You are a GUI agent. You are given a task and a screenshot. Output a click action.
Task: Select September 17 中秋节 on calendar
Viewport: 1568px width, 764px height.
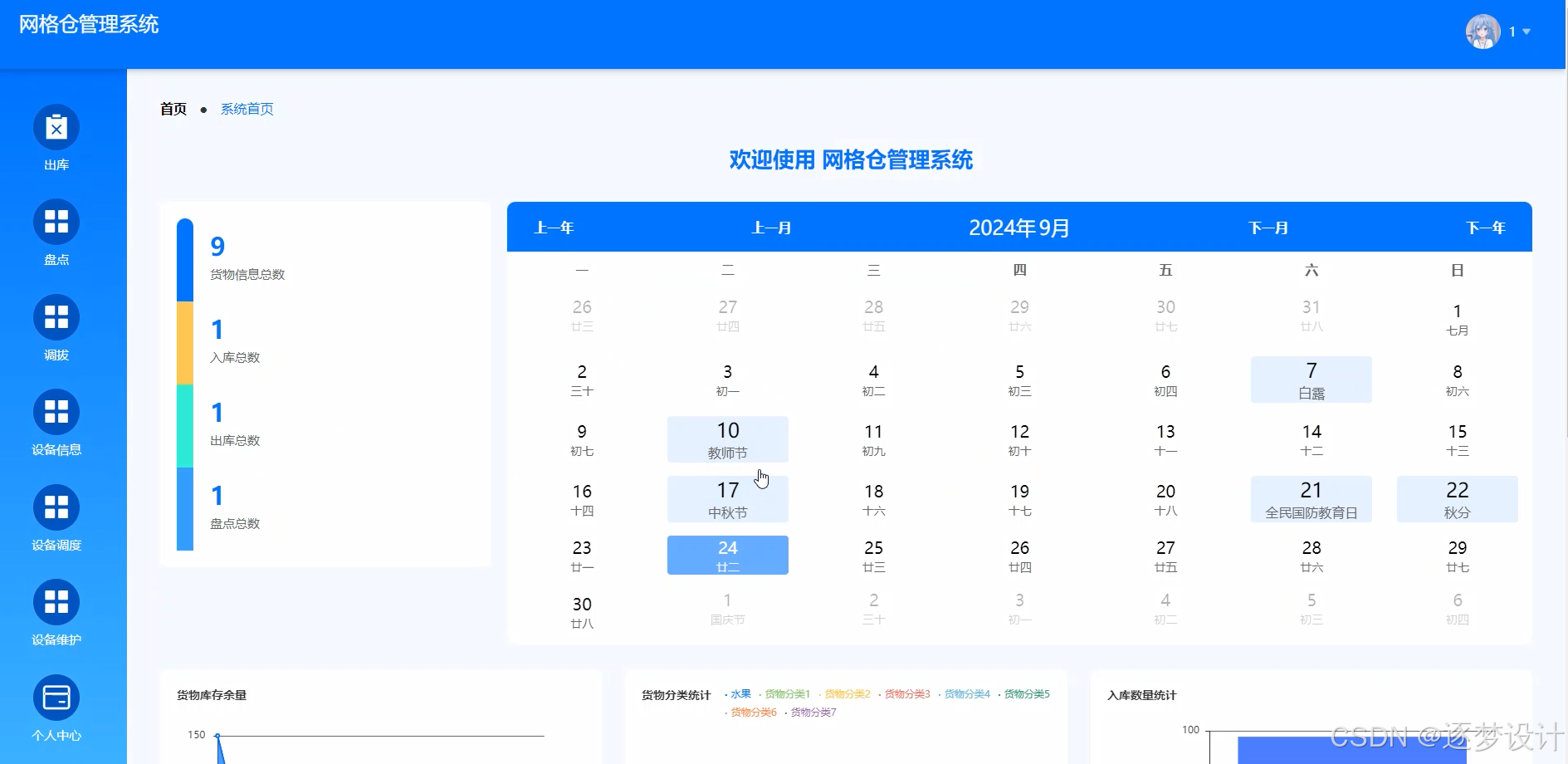728,499
